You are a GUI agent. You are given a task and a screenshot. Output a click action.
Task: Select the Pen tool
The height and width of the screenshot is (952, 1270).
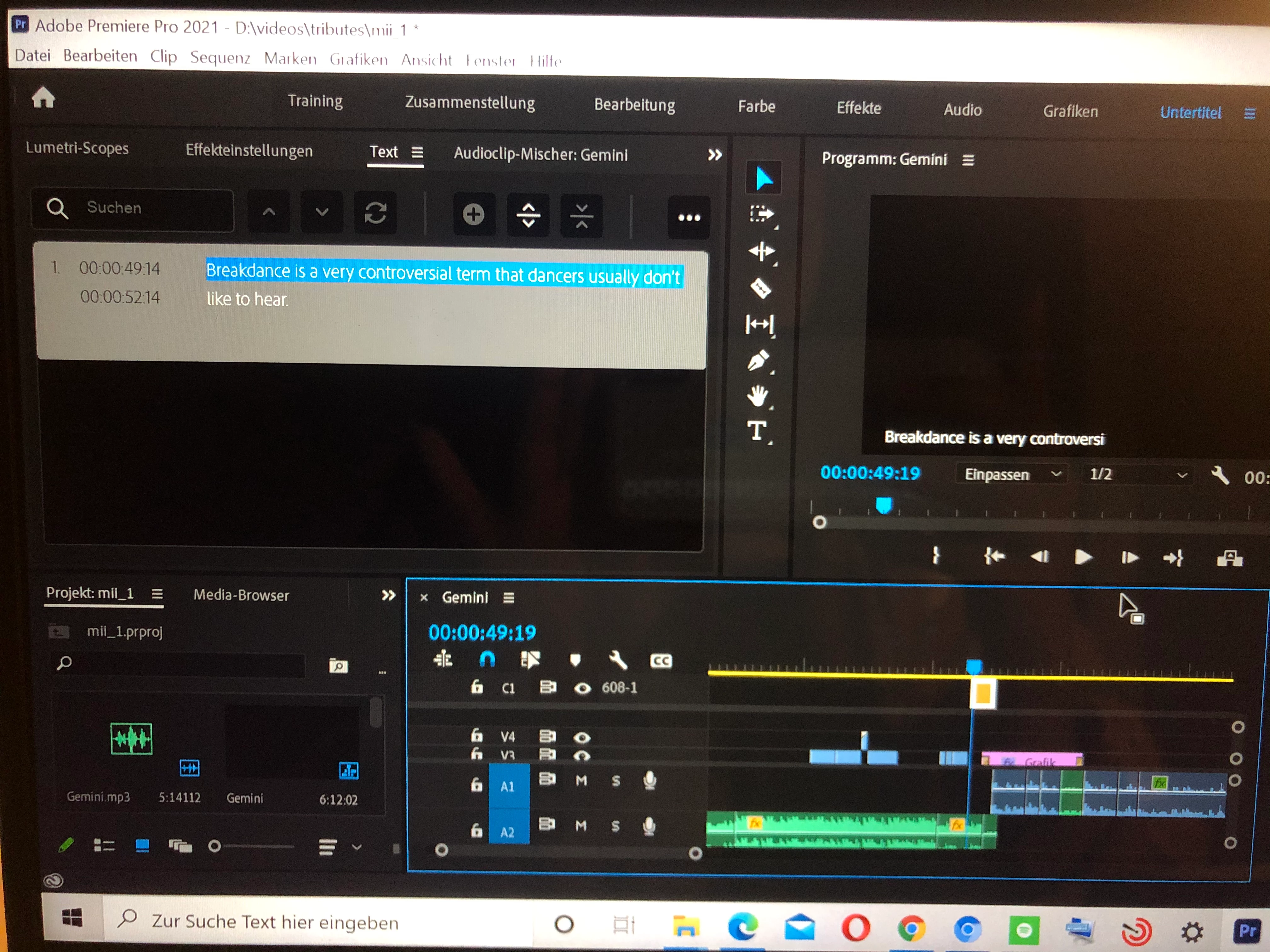pos(759,361)
